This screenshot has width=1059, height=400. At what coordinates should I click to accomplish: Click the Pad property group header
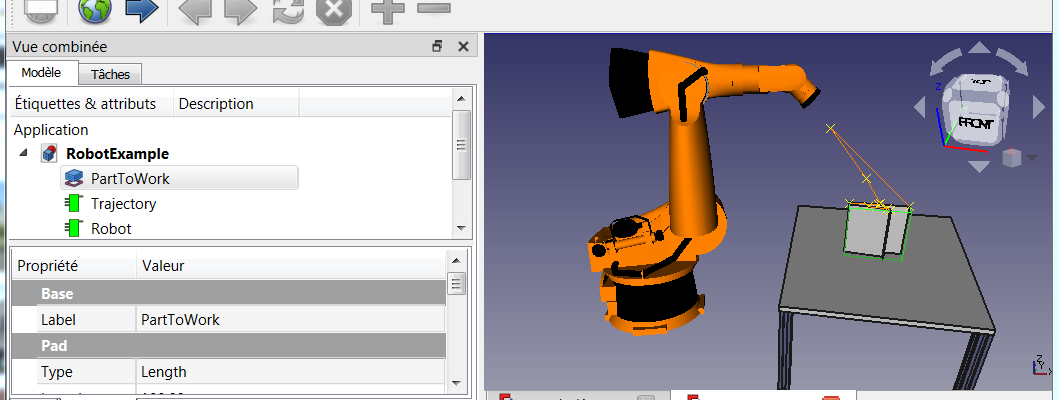pyautogui.click(x=228, y=345)
